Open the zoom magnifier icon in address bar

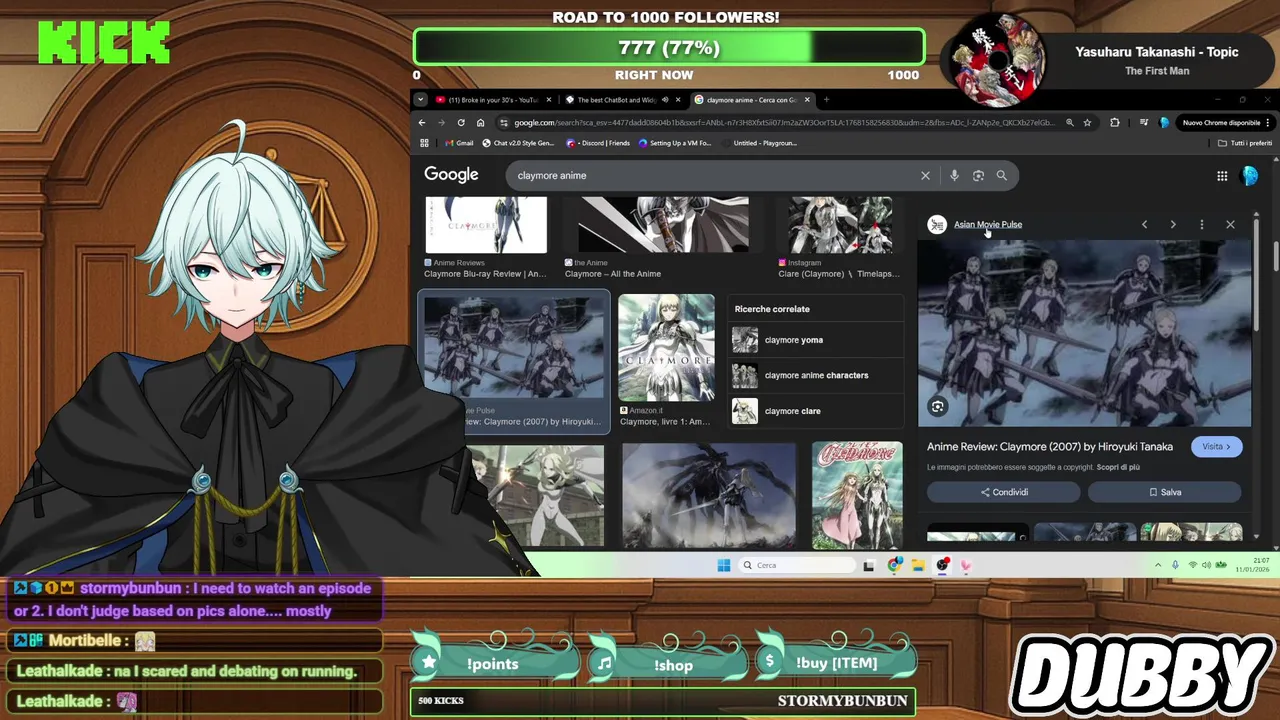pyautogui.click(x=1069, y=122)
